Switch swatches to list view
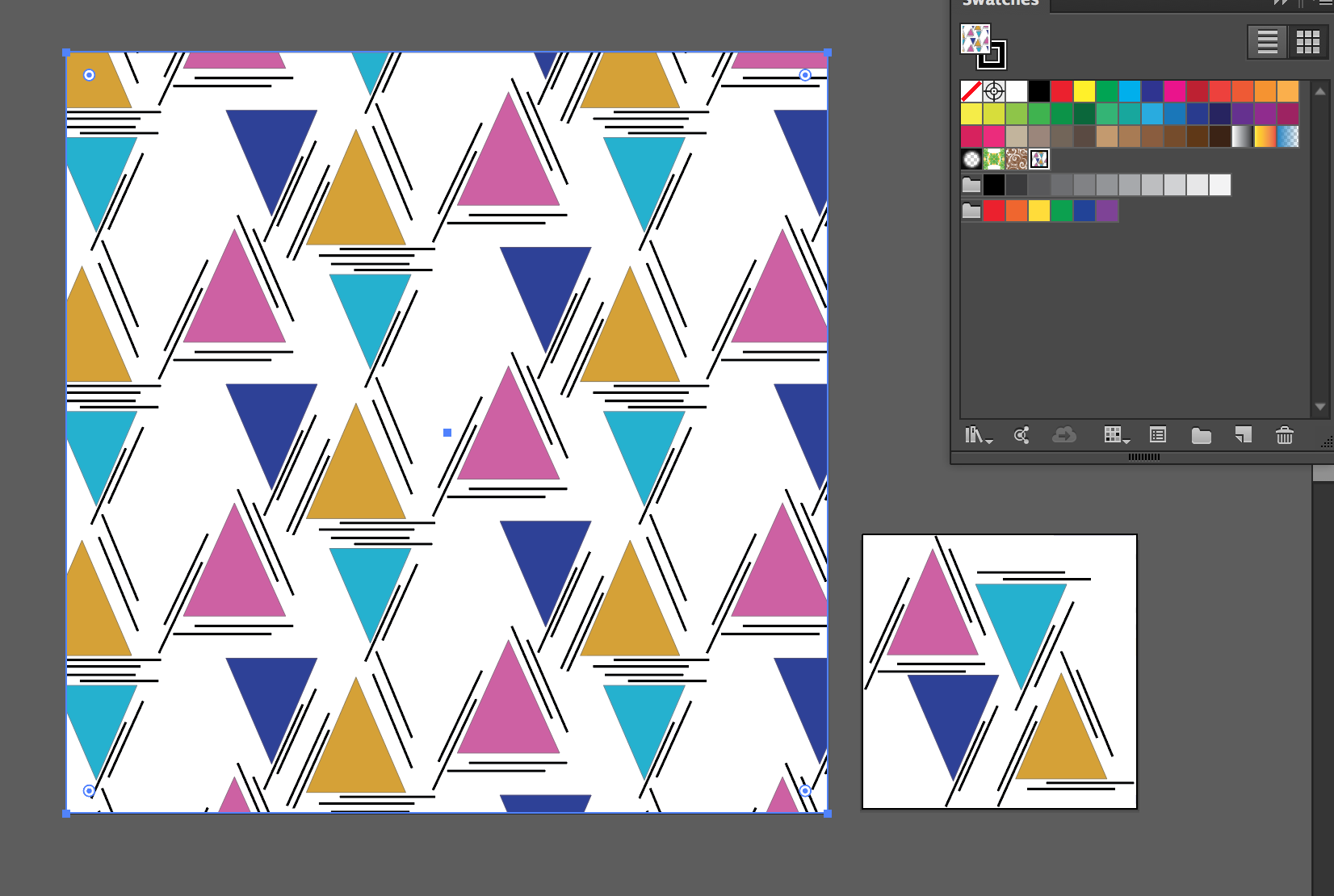The width and height of the screenshot is (1334, 896). coord(1267,42)
